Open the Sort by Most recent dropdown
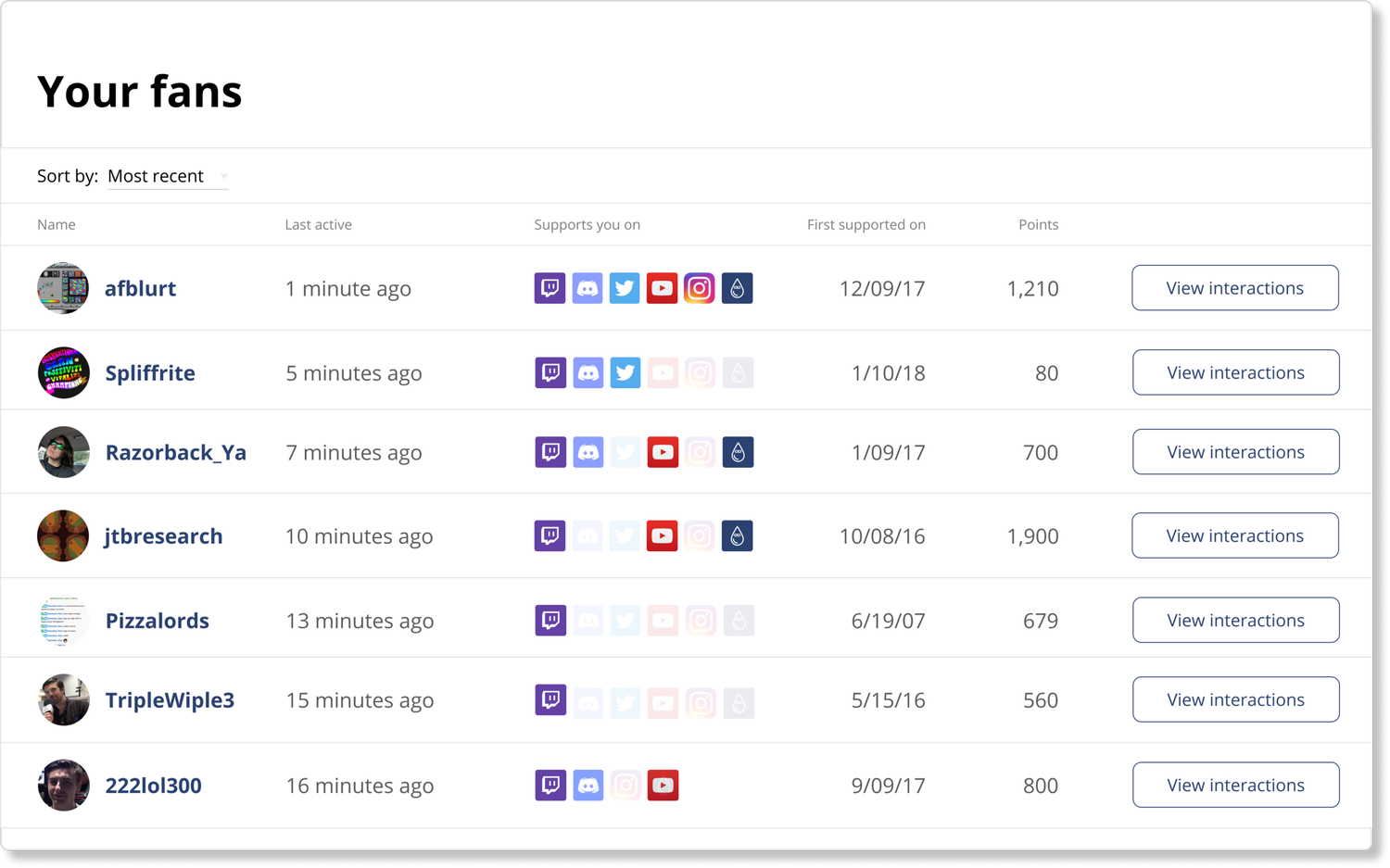 168,176
